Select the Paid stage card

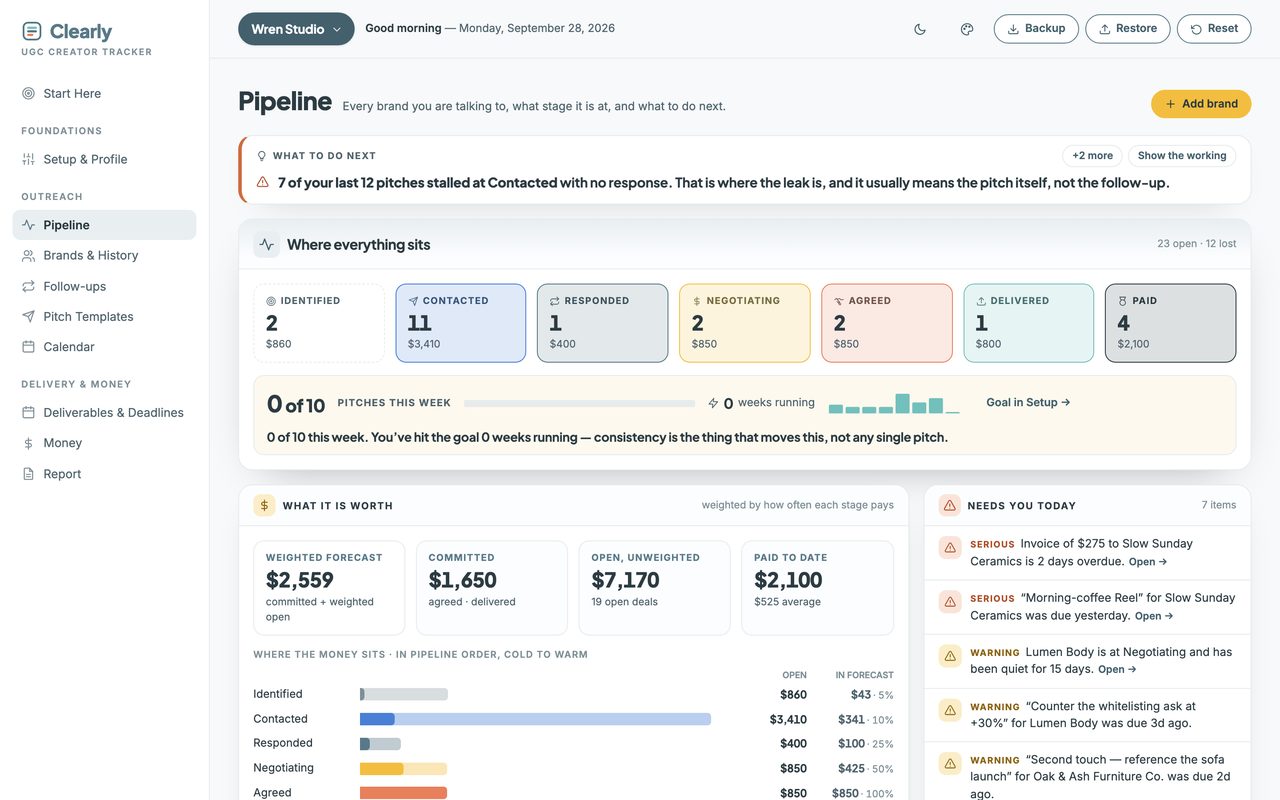1171,323
